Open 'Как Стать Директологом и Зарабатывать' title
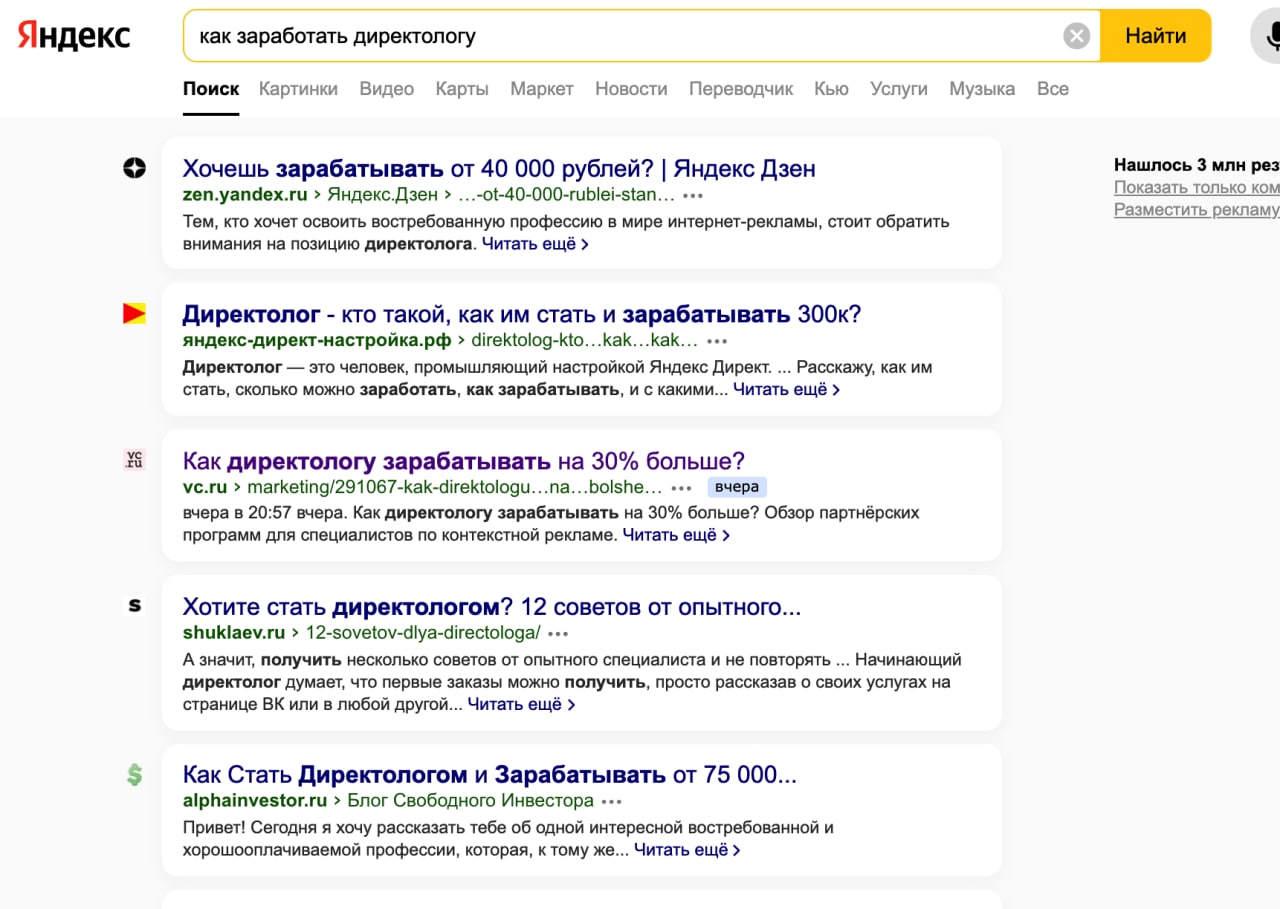This screenshot has width=1280, height=909. pos(490,775)
